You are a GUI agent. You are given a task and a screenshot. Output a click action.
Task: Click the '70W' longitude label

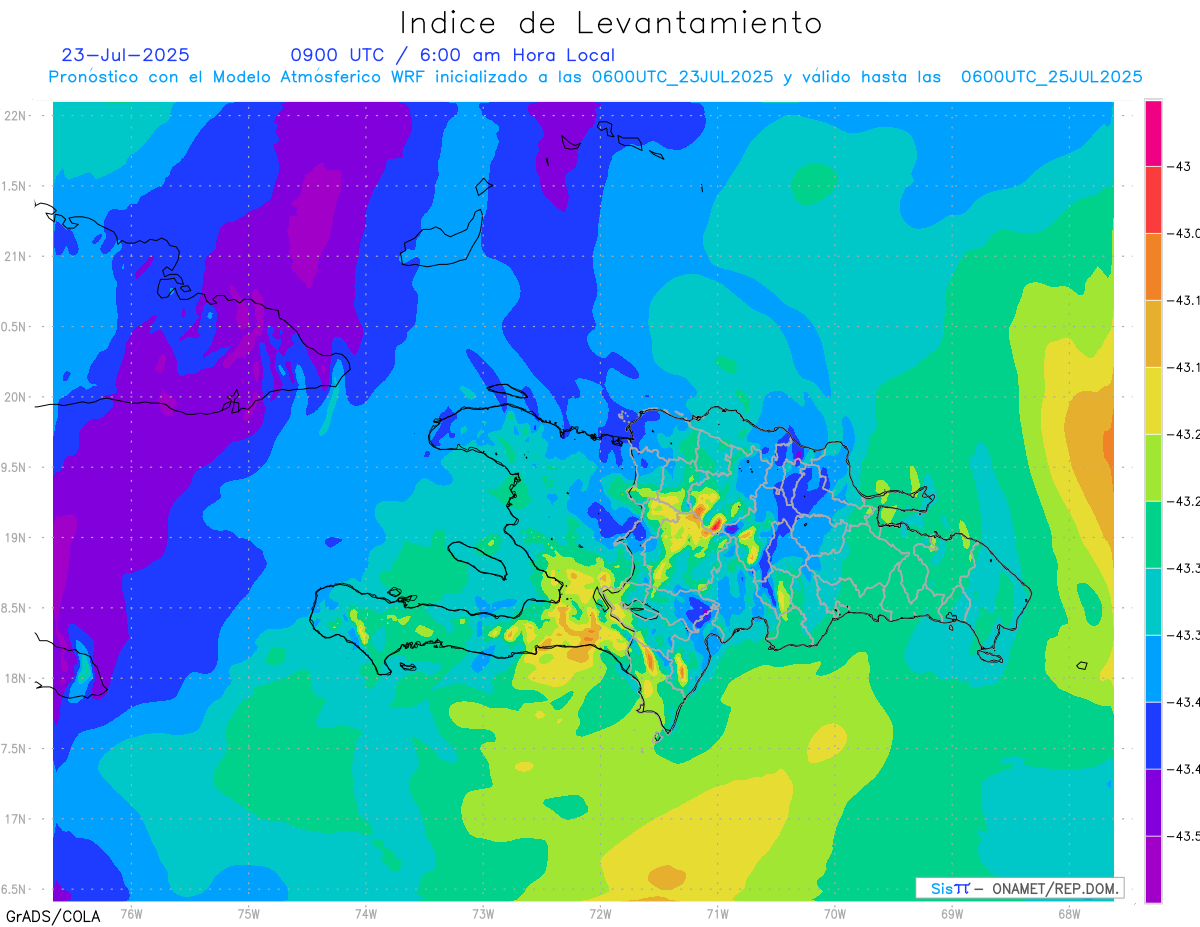(834, 913)
